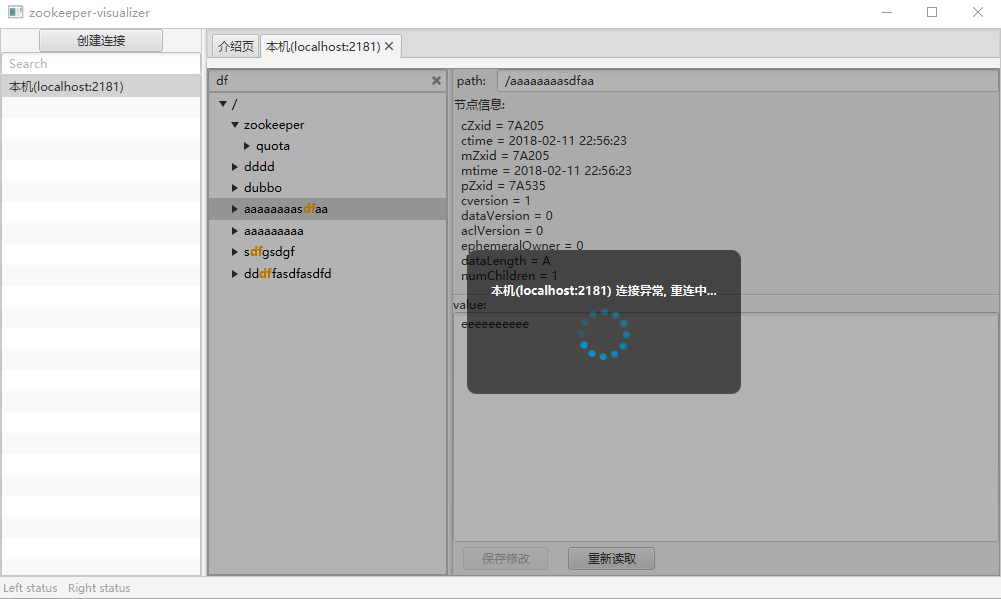Click the reconnecting spinner indicator

[604, 335]
